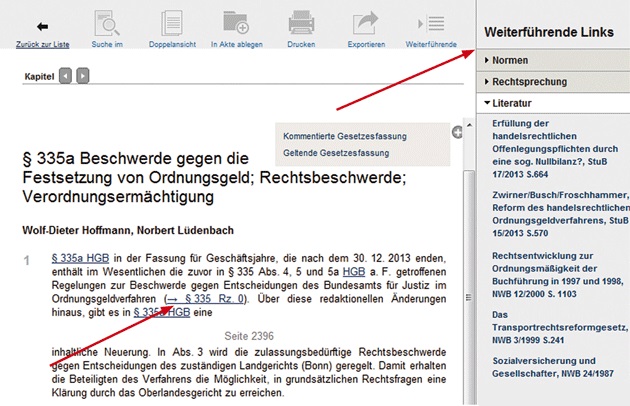Go to previous Kapitel with left arrow
Viewport: 630px width, 406px height.
tap(65, 75)
